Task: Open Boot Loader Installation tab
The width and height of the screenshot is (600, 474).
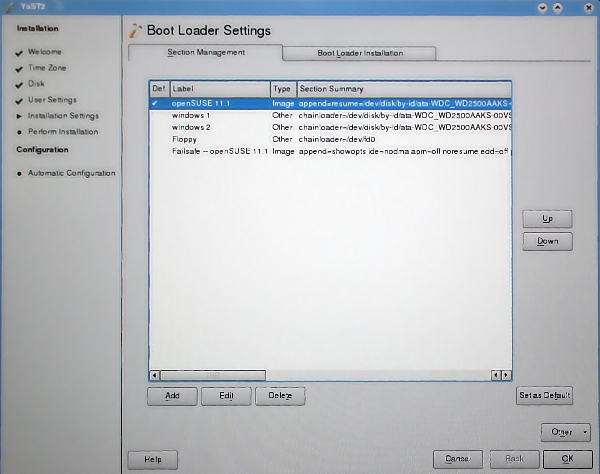Action: coord(360,53)
